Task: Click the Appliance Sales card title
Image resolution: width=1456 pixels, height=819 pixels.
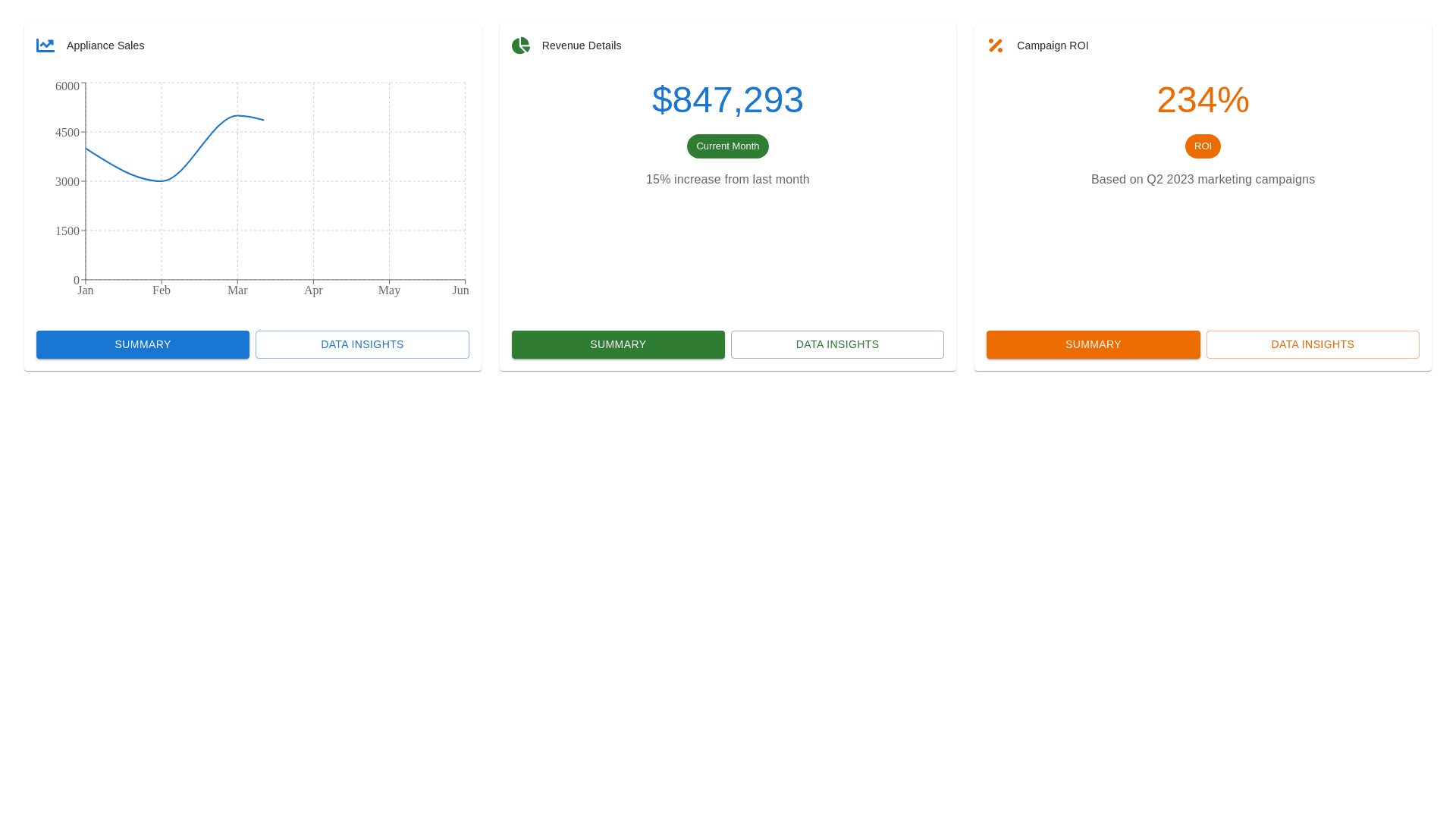Action: (x=105, y=45)
